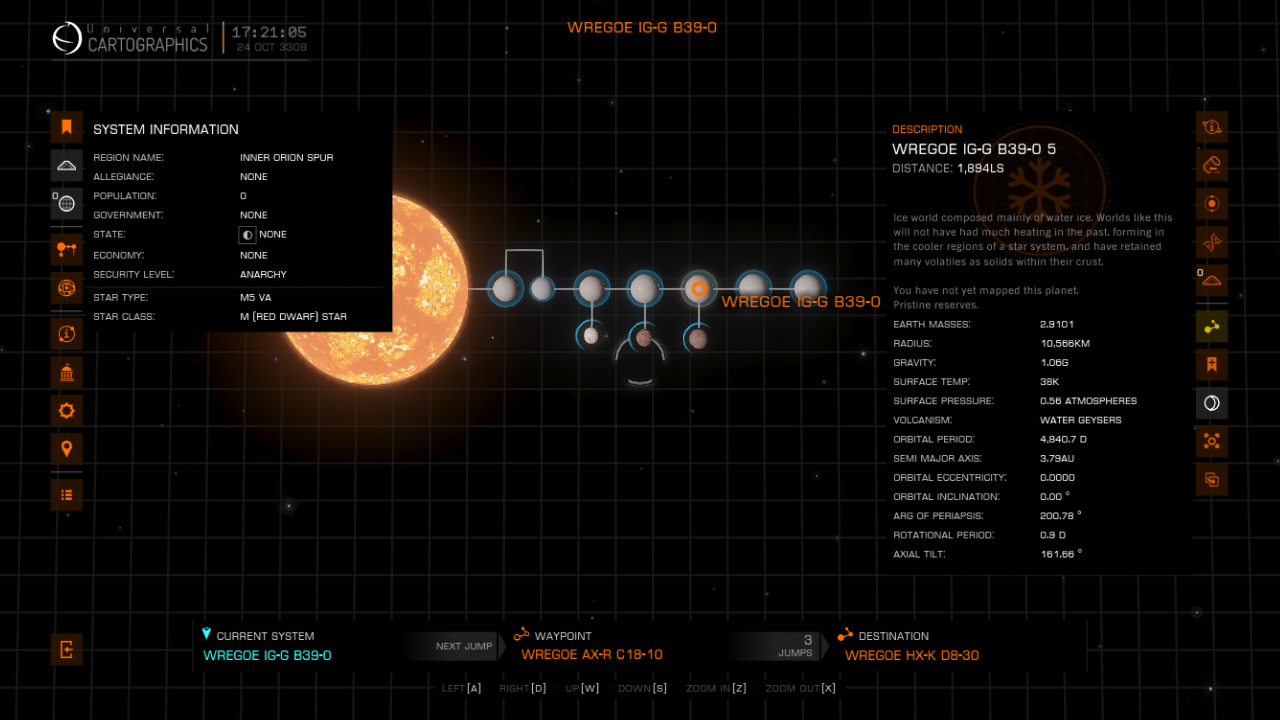
Task: Click the 0.56 ATMOSPHERES pressure value
Action: coord(1088,401)
